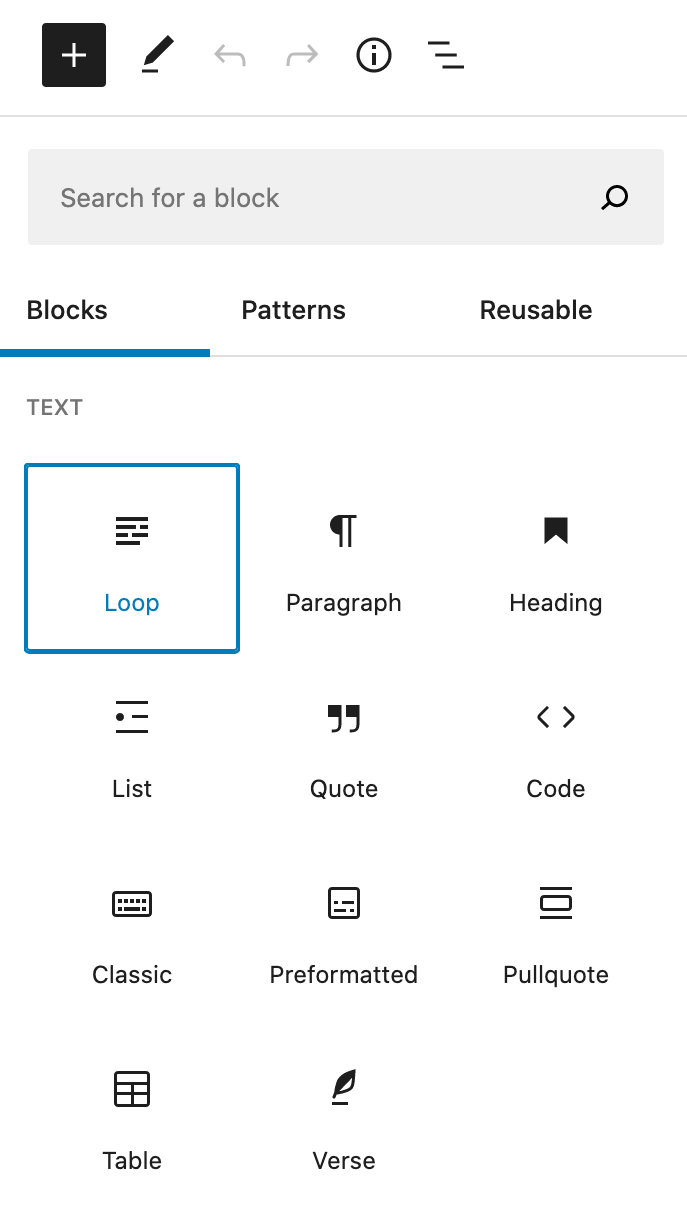
Task: Open the list view outline
Action: (445, 55)
